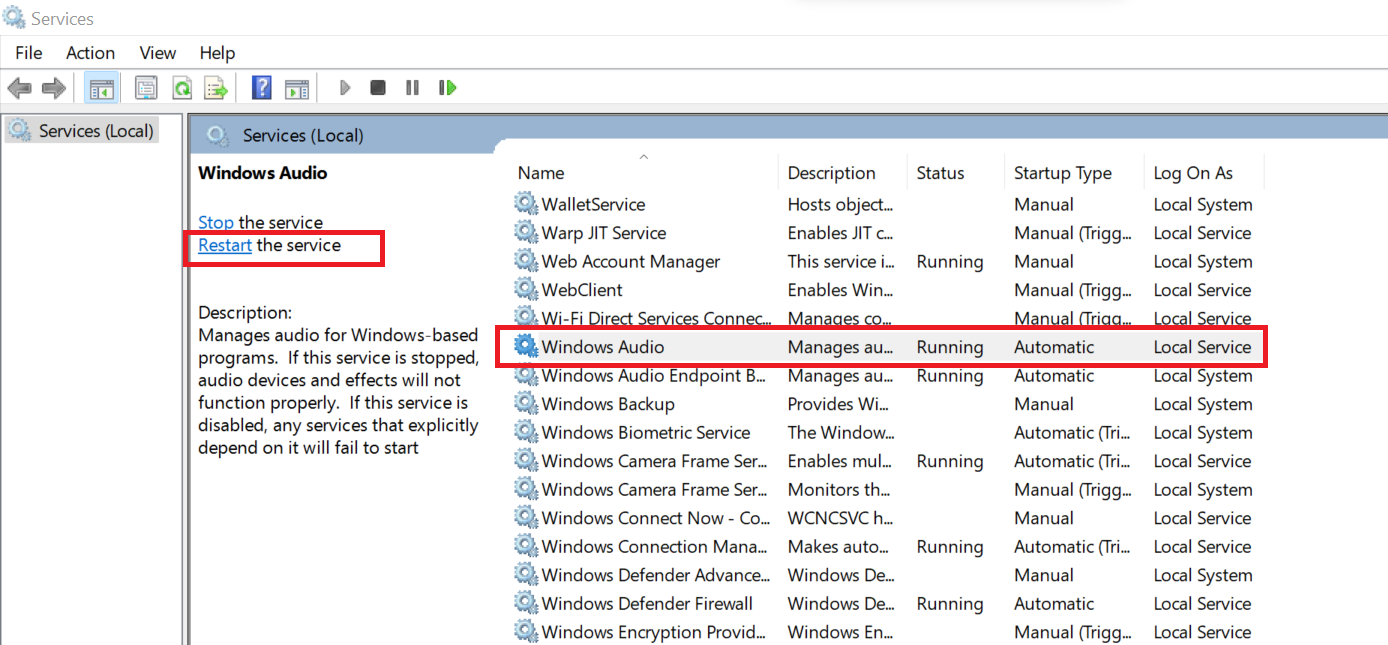1388x645 pixels.
Task: Open the View menu
Action: (x=158, y=53)
